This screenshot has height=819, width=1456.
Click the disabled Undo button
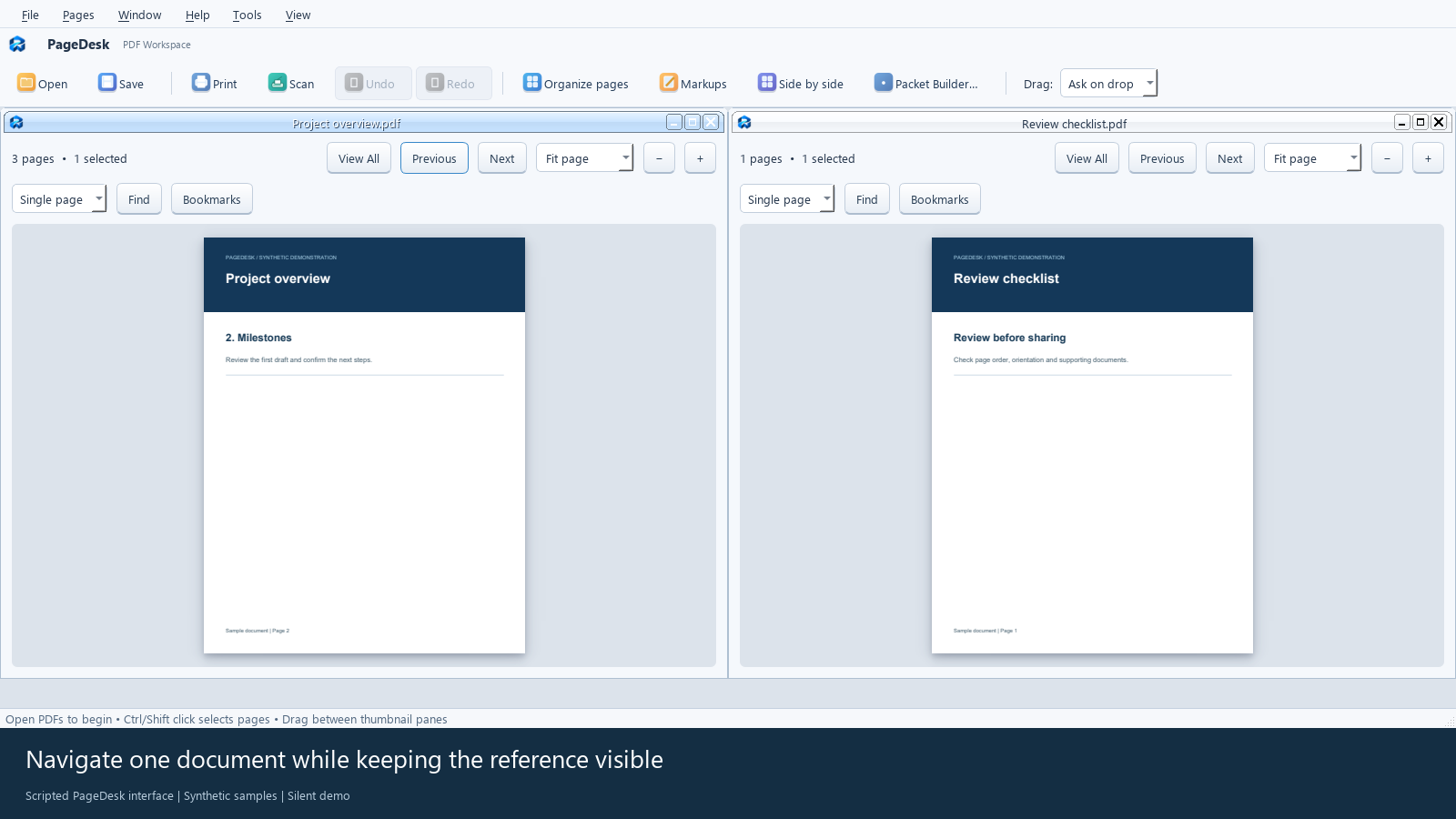pos(373,83)
